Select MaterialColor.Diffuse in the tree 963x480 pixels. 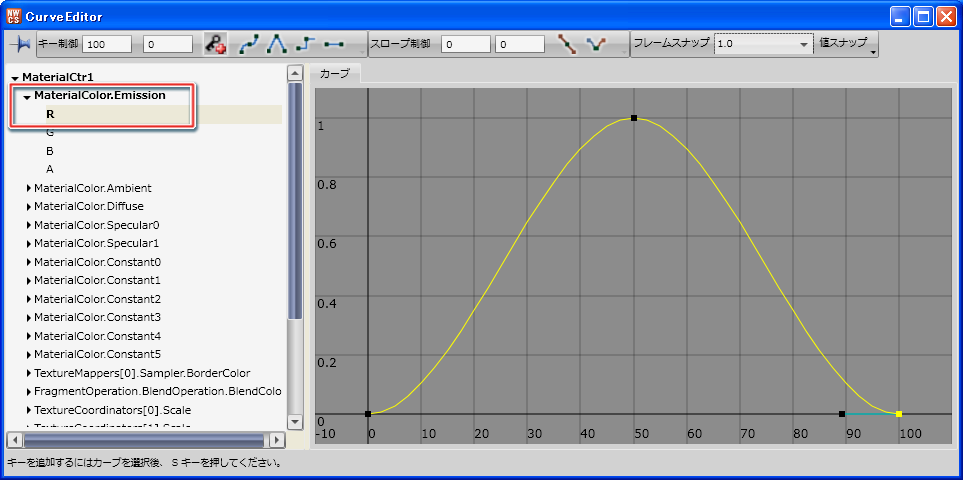pyautogui.click(x=88, y=206)
